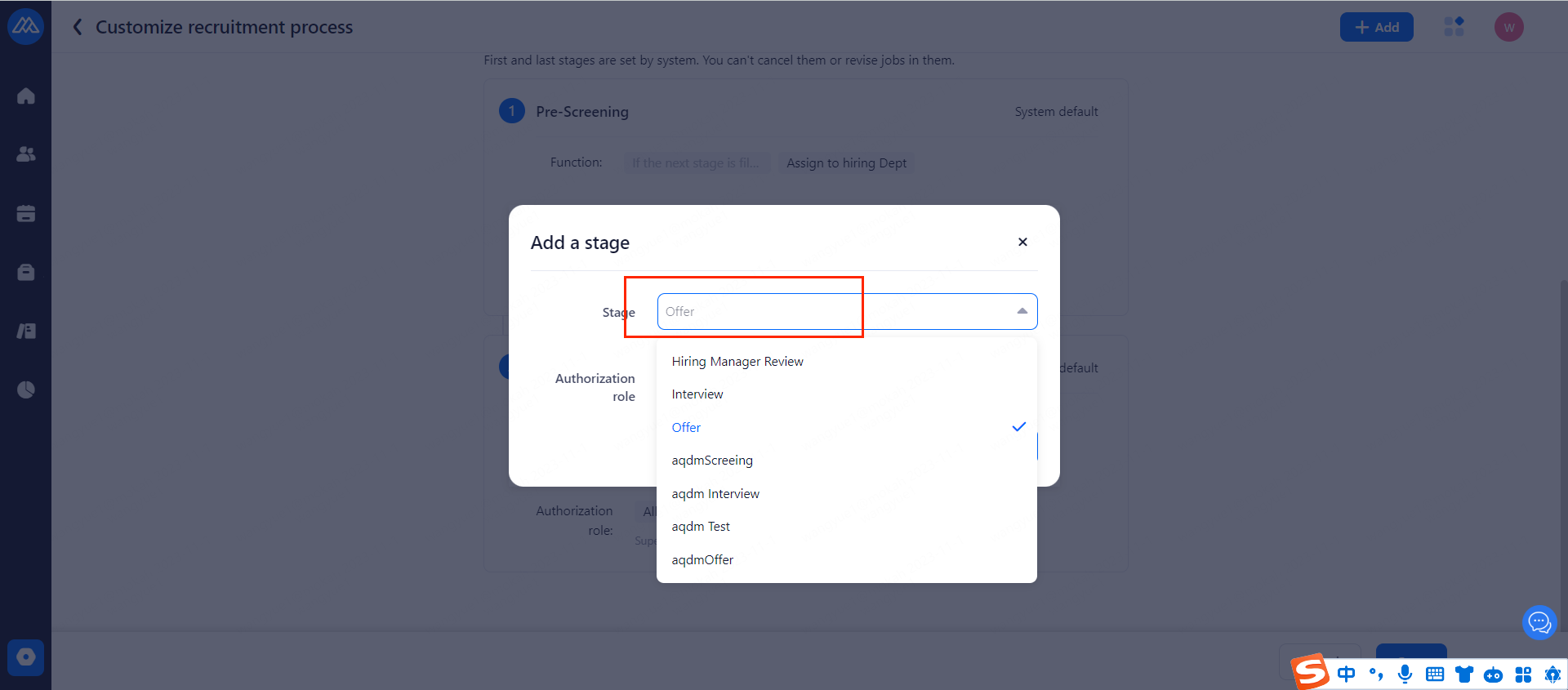Open the calendar icon in sidebar

point(26,213)
